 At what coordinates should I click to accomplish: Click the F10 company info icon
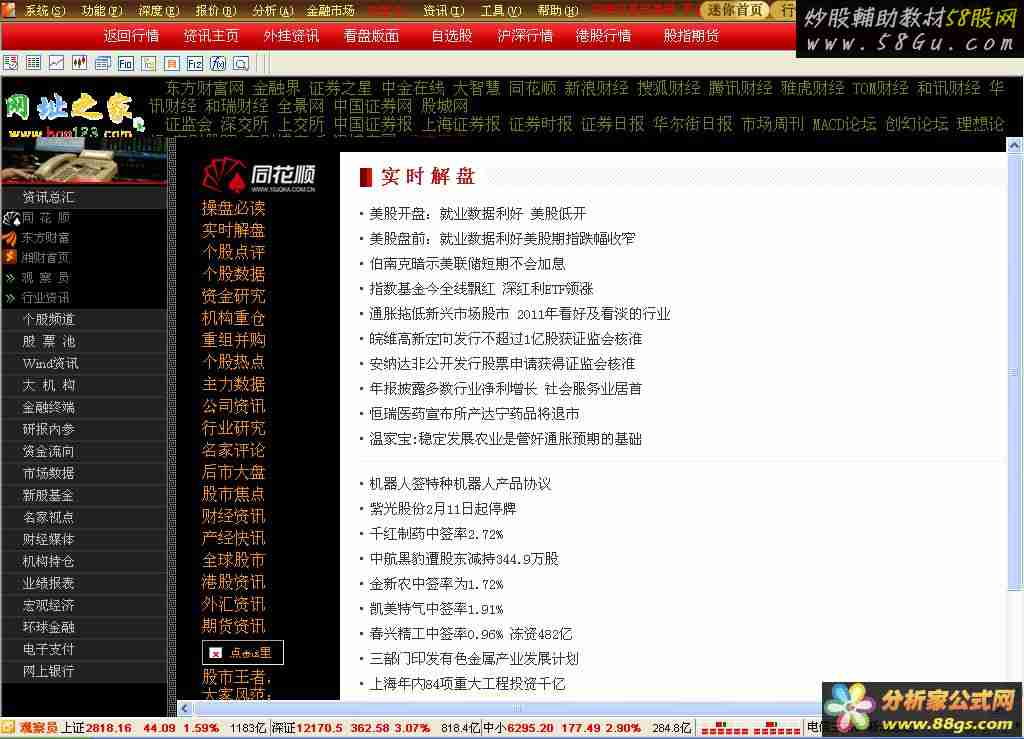click(x=125, y=63)
